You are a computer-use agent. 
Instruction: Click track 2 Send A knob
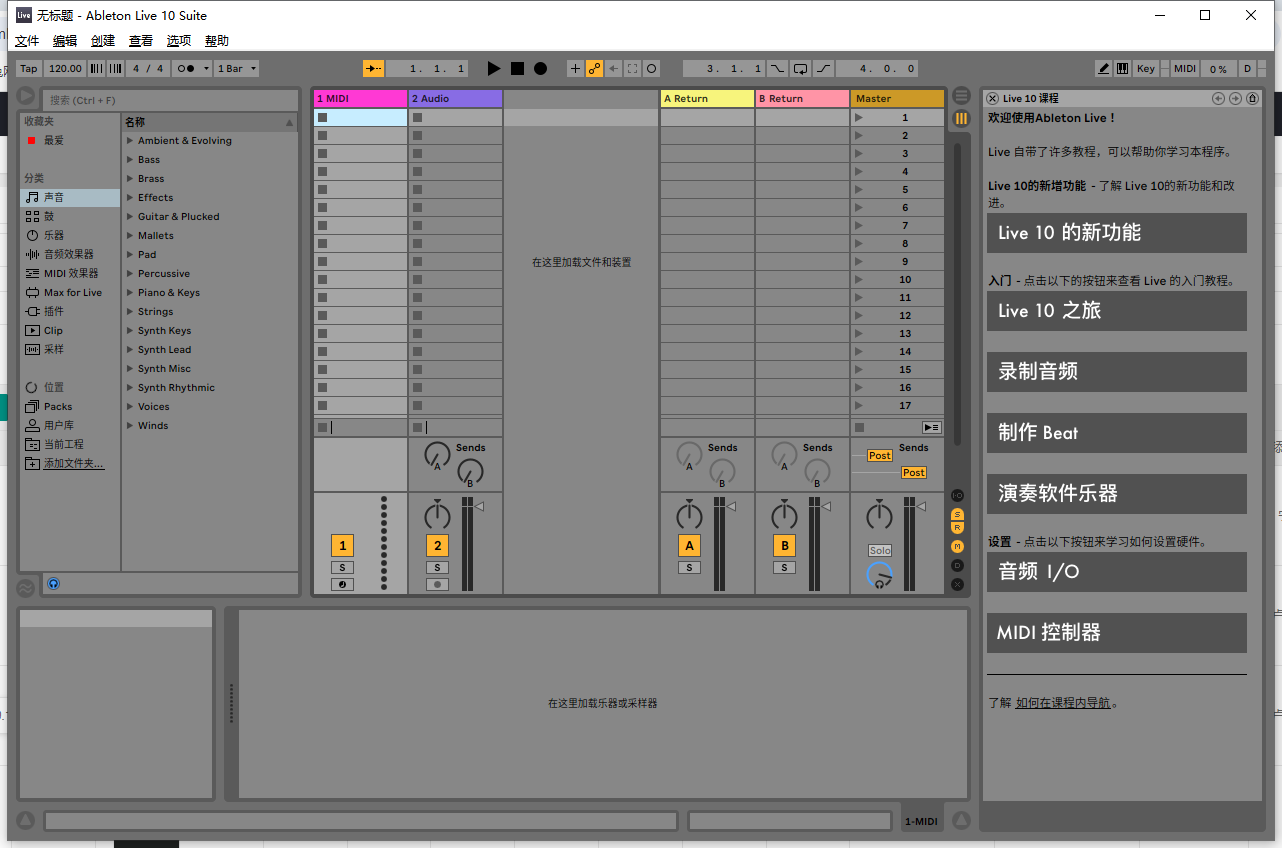pos(436,456)
